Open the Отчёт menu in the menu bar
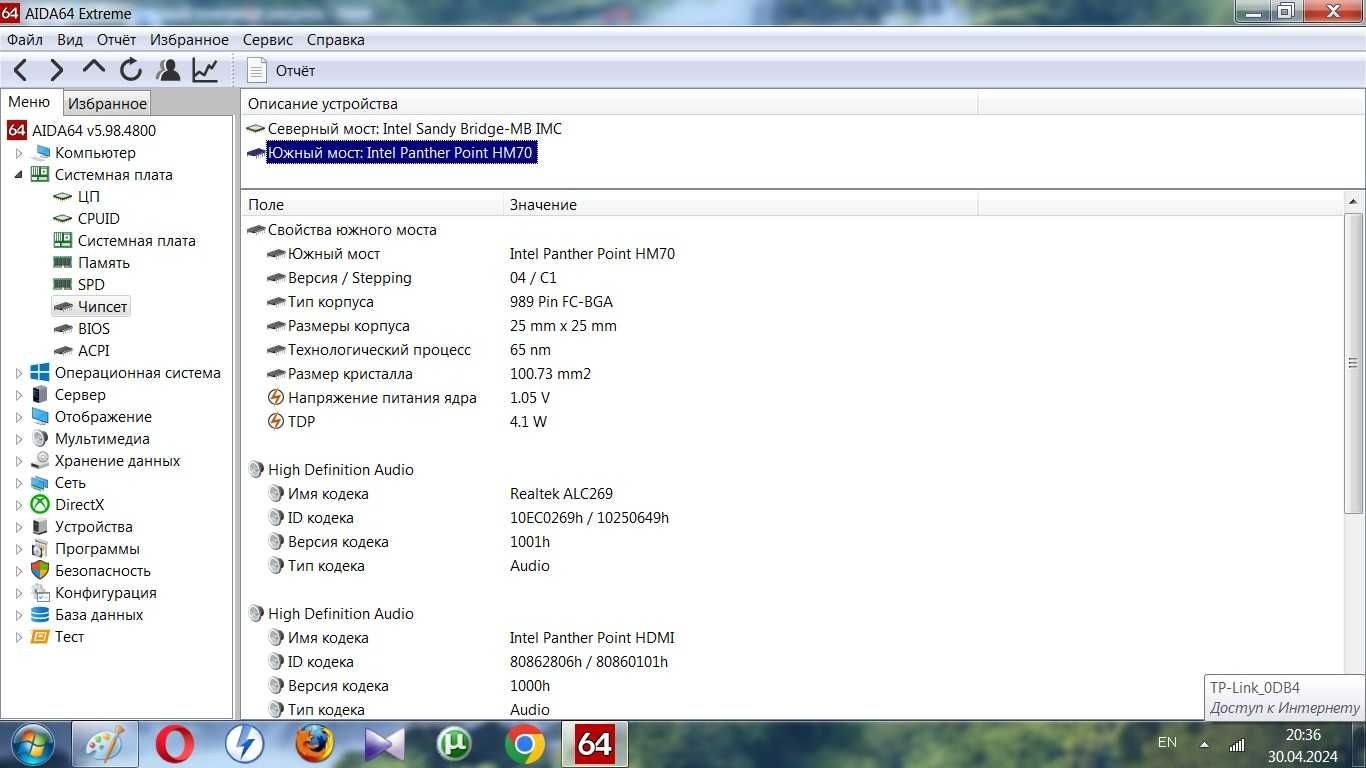1366x768 pixels. (116, 40)
